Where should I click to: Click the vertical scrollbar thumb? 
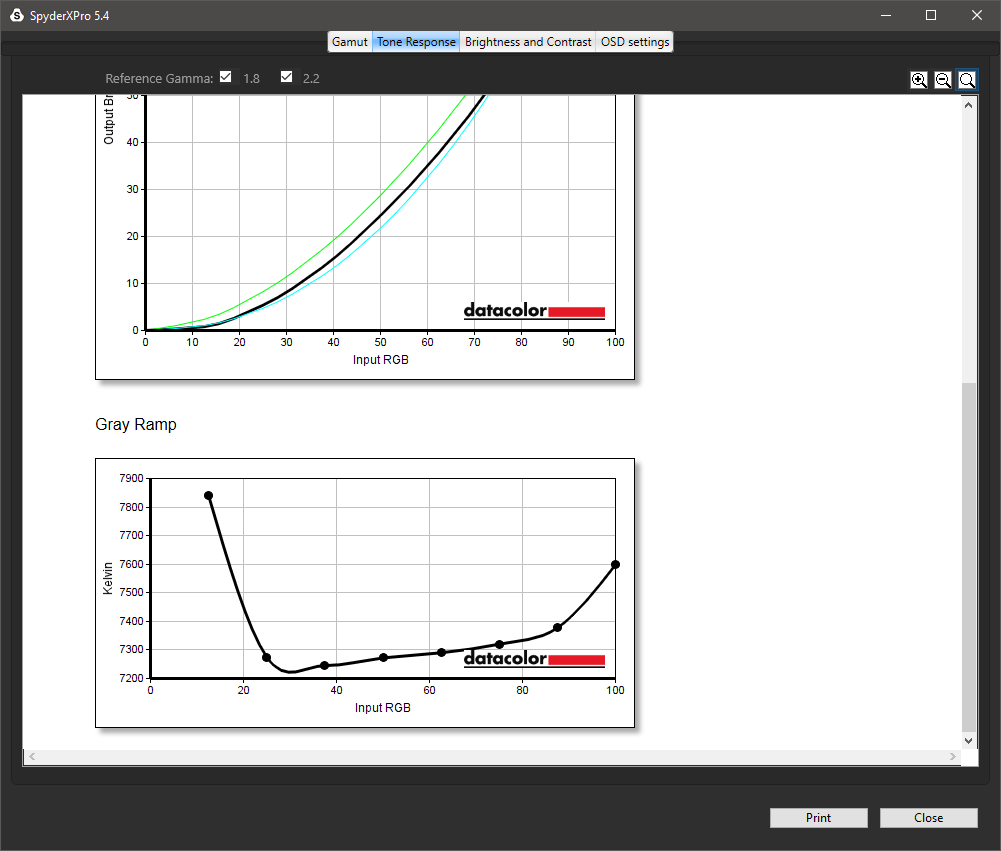(968, 557)
